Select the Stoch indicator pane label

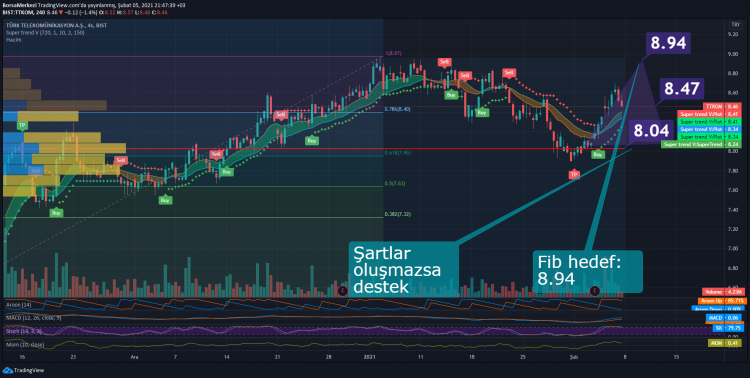coord(24,331)
